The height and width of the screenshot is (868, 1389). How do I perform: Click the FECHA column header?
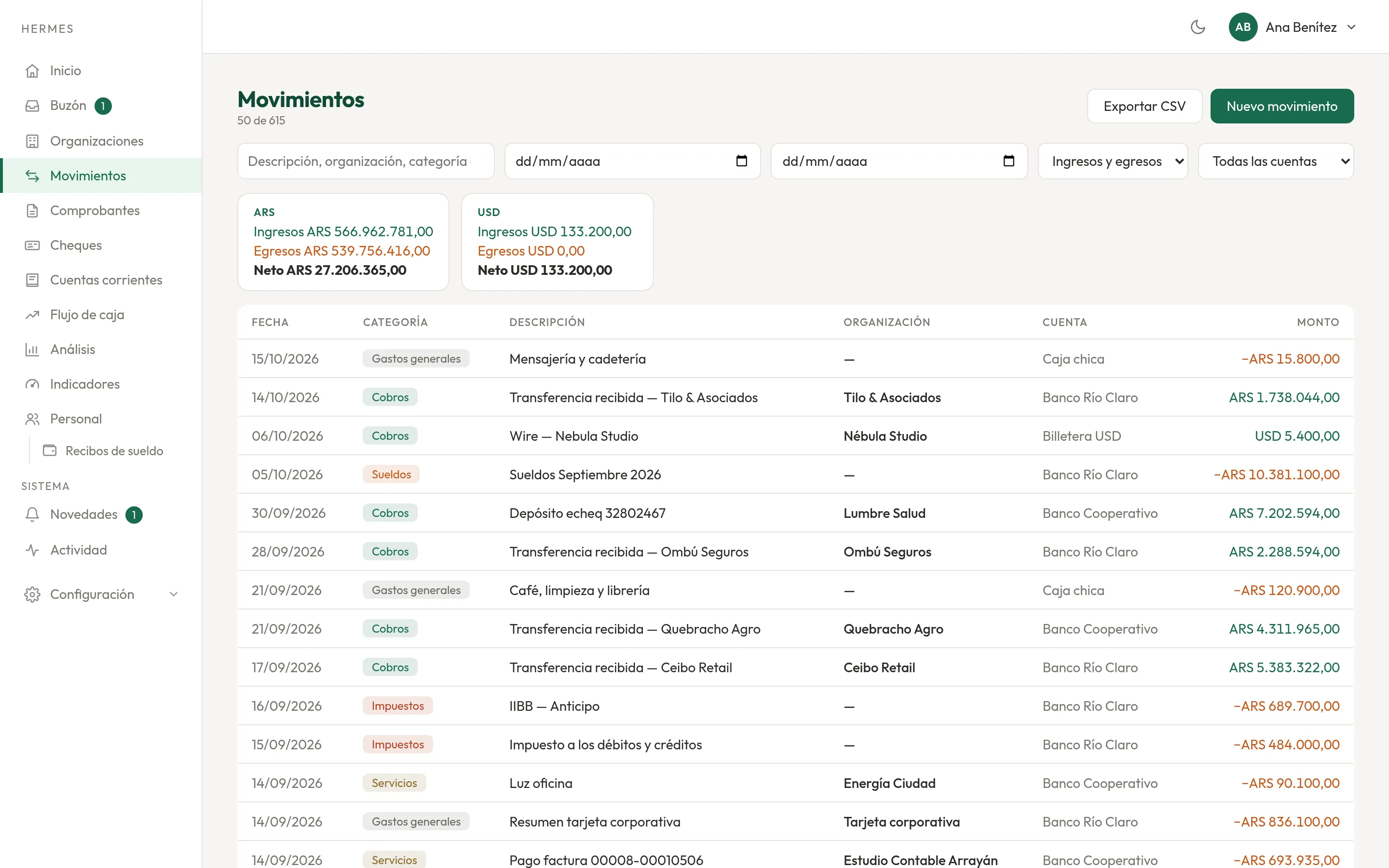click(270, 322)
